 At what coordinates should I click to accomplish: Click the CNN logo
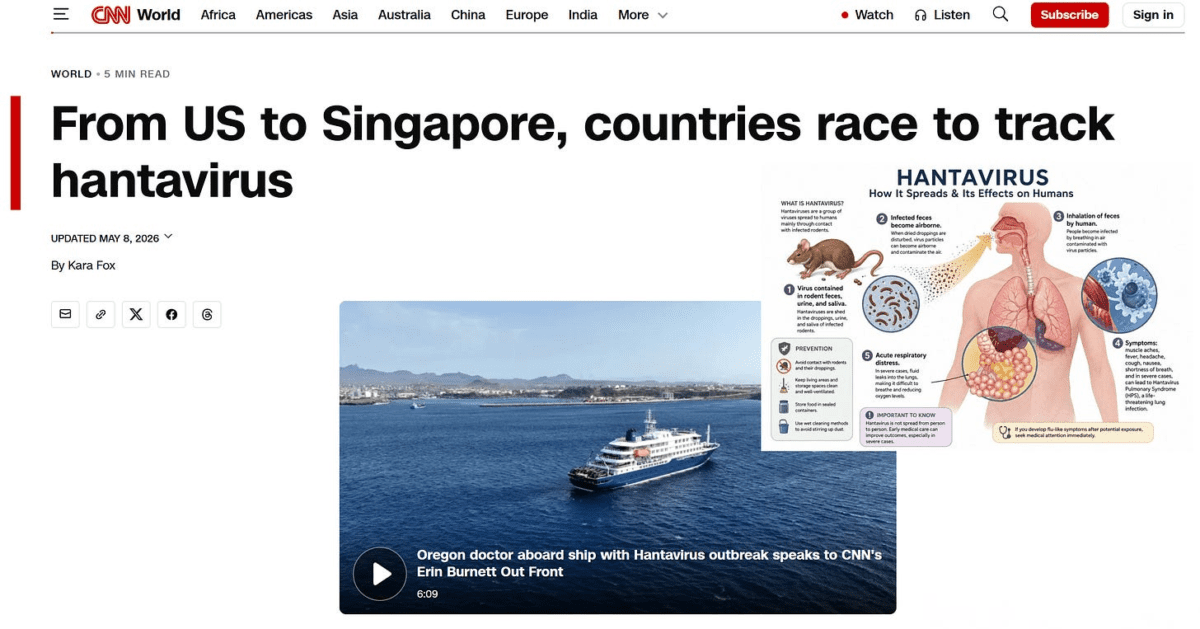109,15
